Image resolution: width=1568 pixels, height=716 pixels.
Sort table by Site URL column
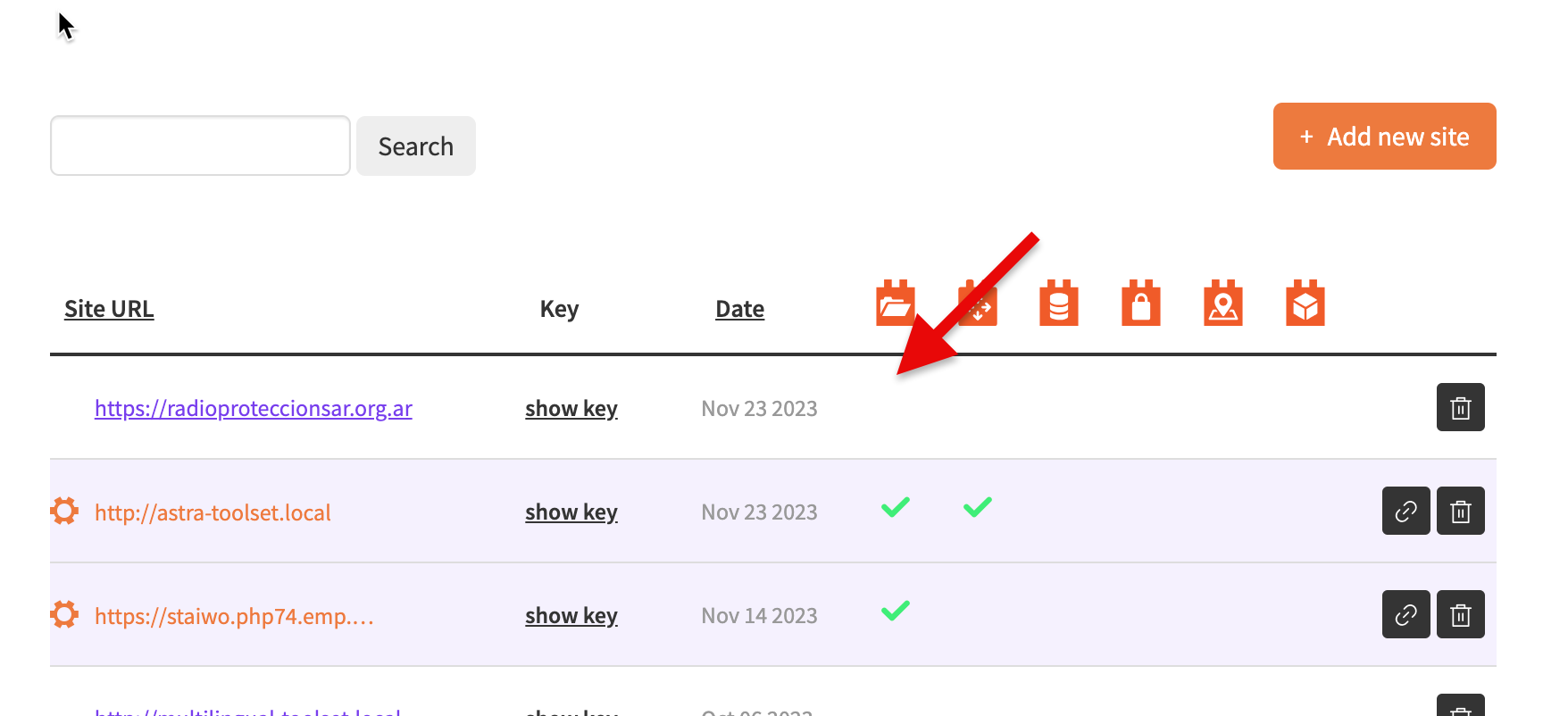click(x=109, y=309)
